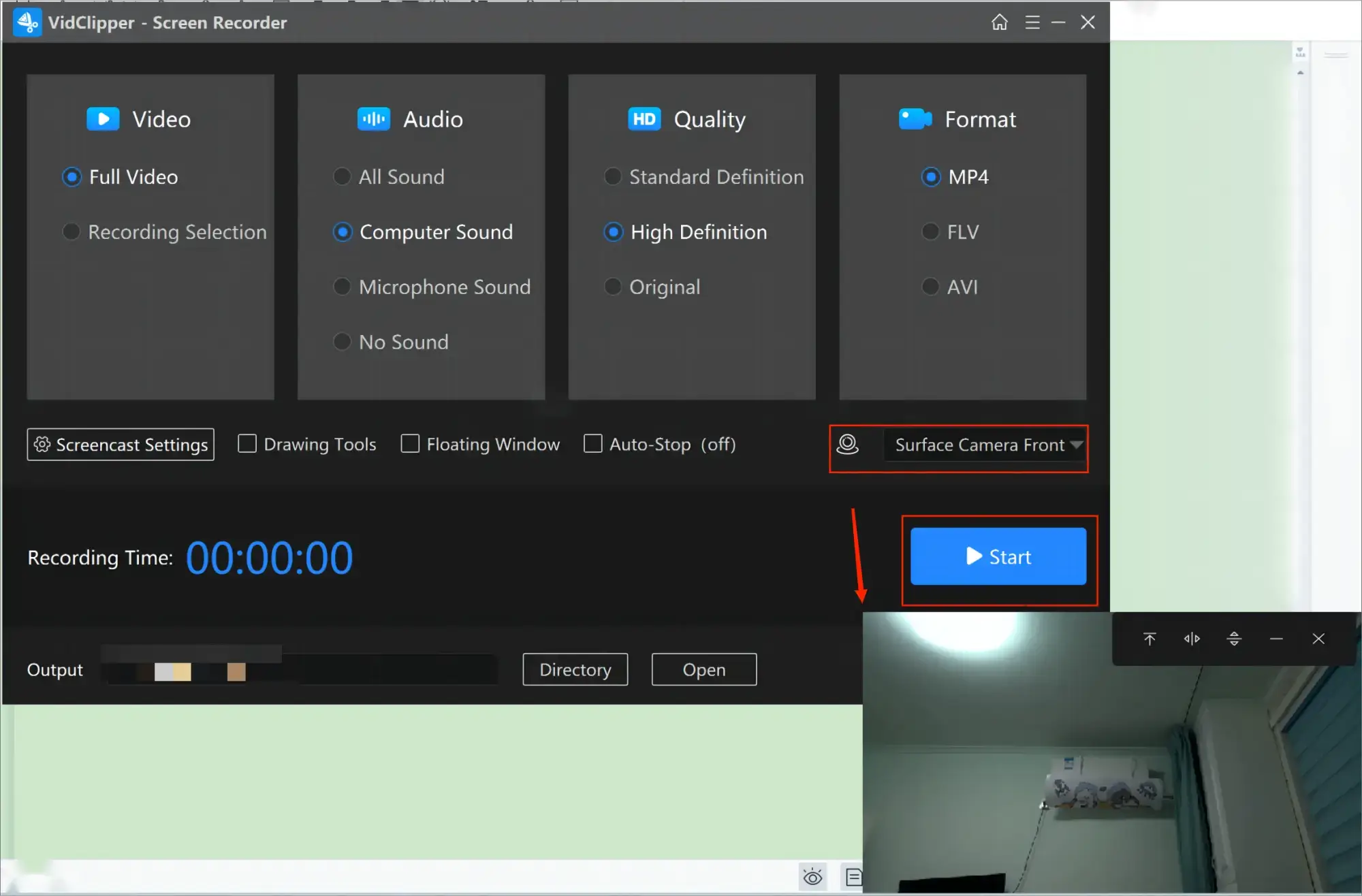Toggle Floating Window checkbox on

coord(409,444)
